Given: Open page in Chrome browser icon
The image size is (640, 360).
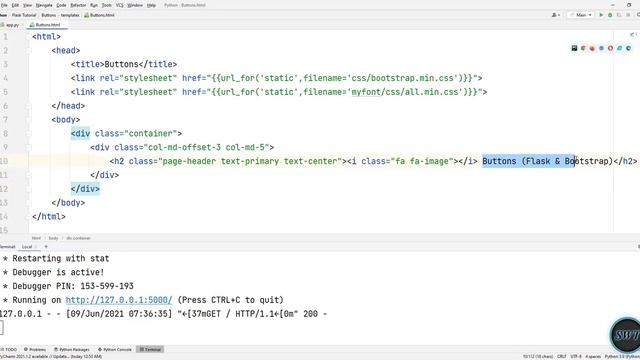Looking at the screenshot, I should click(583, 48).
